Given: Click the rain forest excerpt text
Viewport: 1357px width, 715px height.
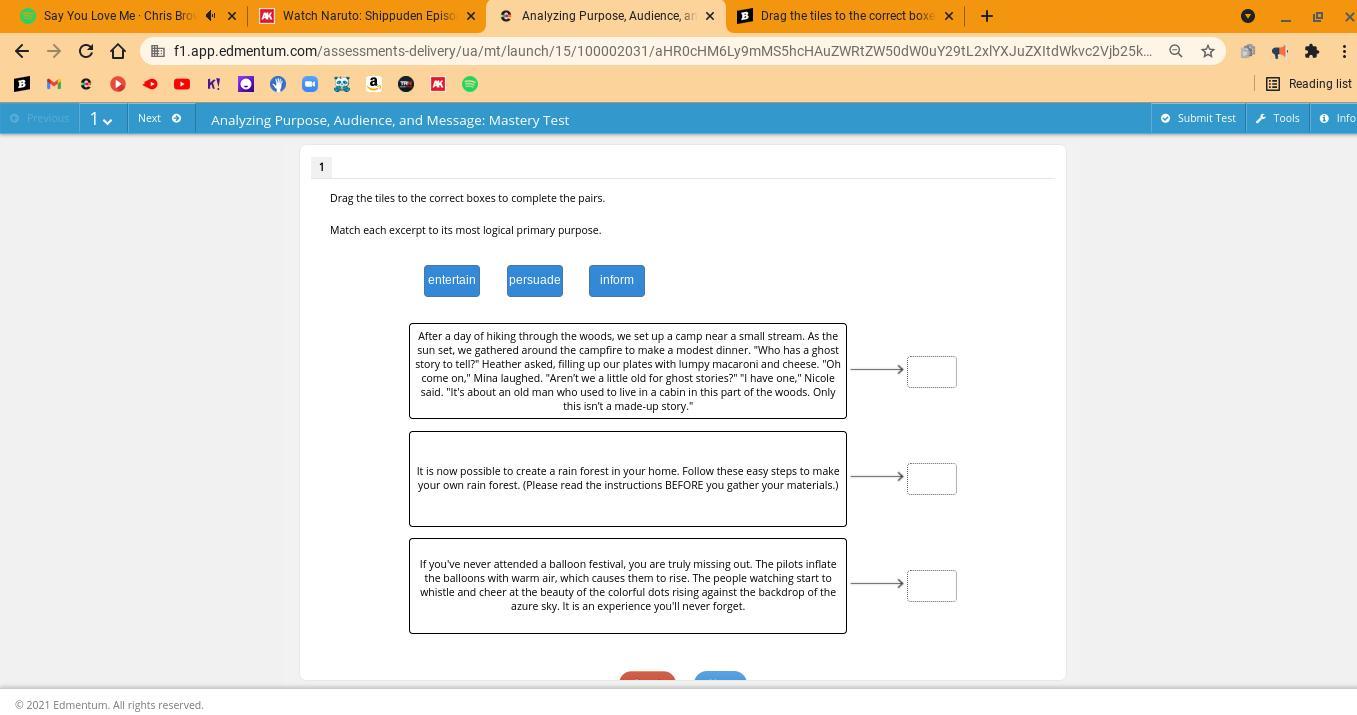Looking at the screenshot, I should [x=628, y=478].
